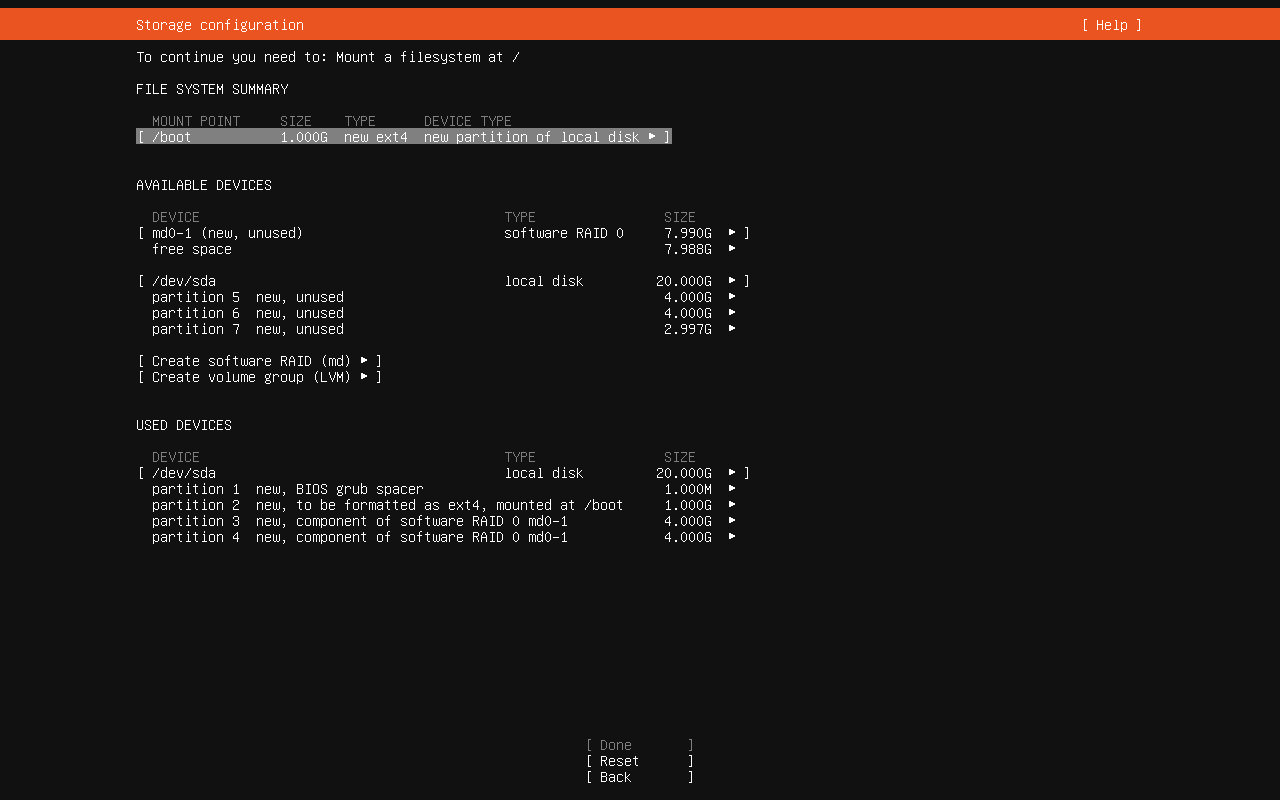Expand the md0-1 software RAID device menu

tap(732, 233)
